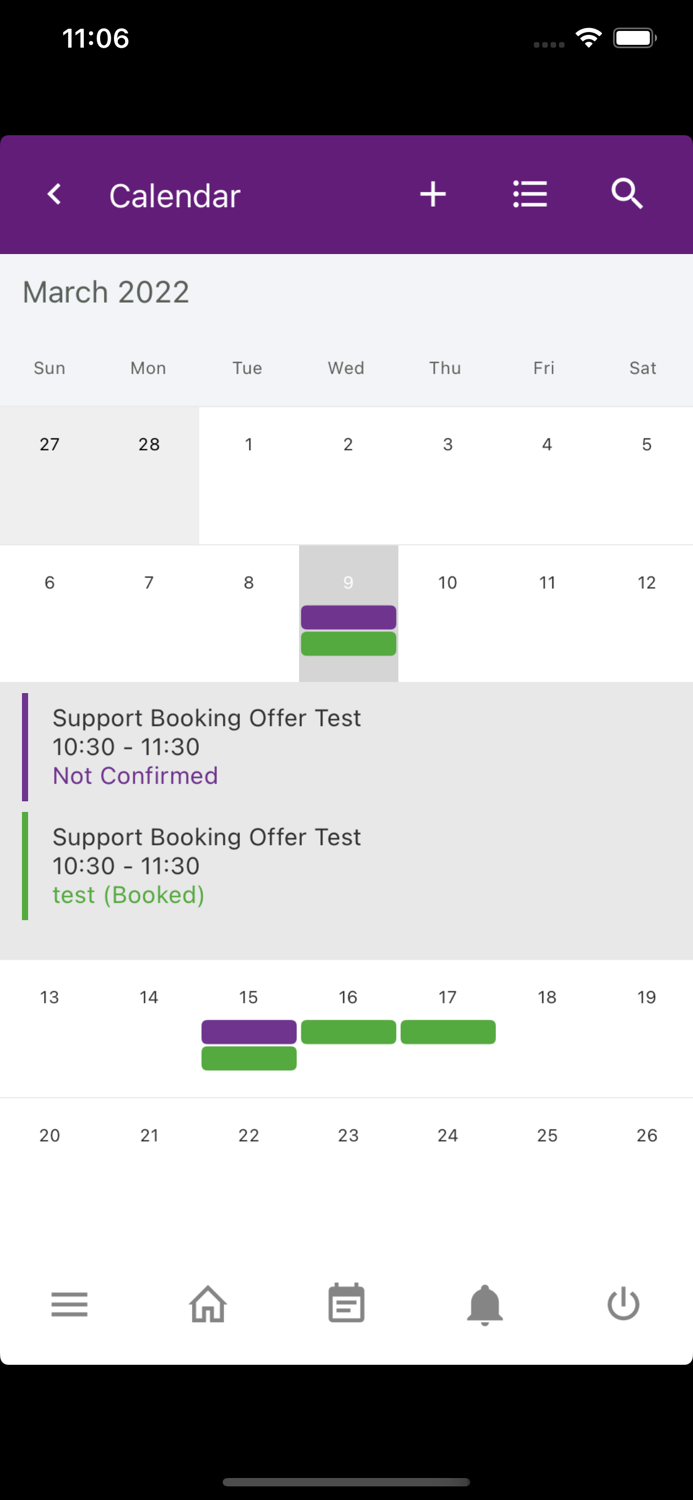Tap the back arrow in Calendar header
Image resolution: width=693 pixels, height=1500 pixels.
click(x=55, y=194)
